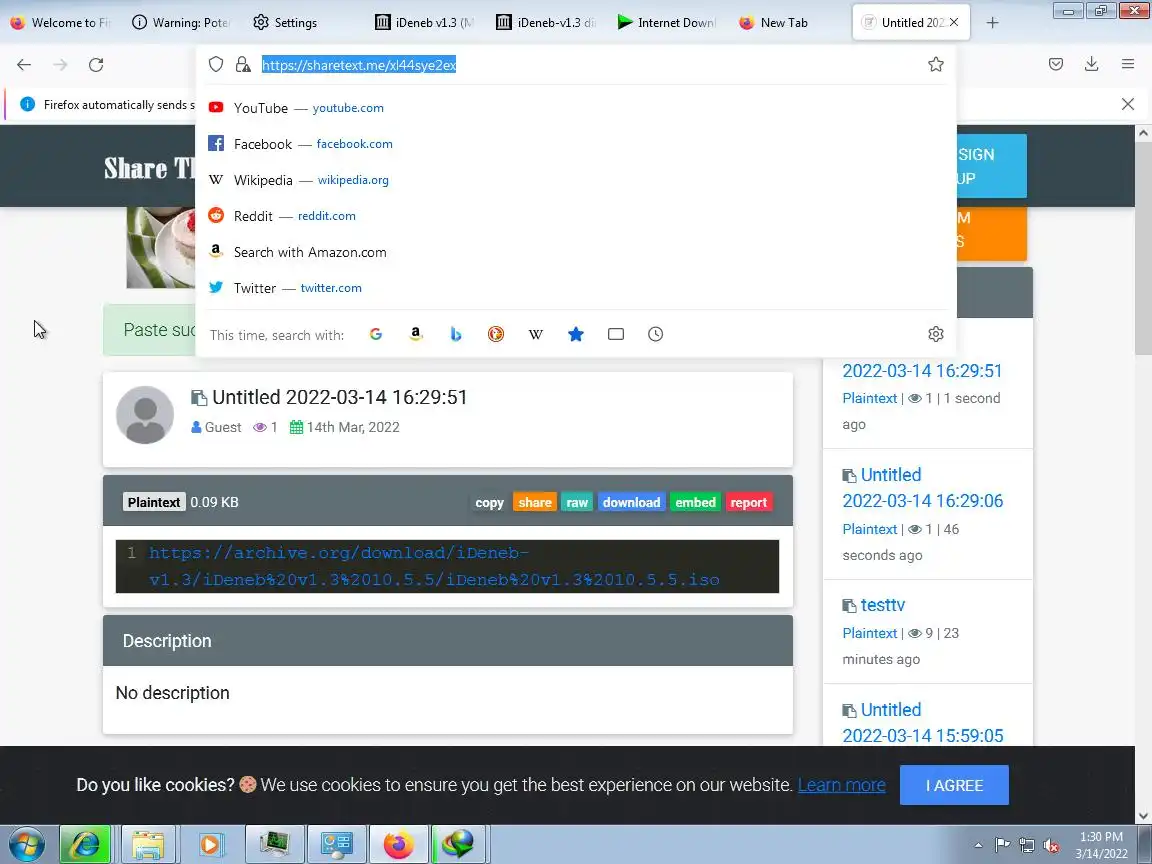Open the testtv recent paste
The height and width of the screenshot is (864, 1152).
click(x=882, y=605)
